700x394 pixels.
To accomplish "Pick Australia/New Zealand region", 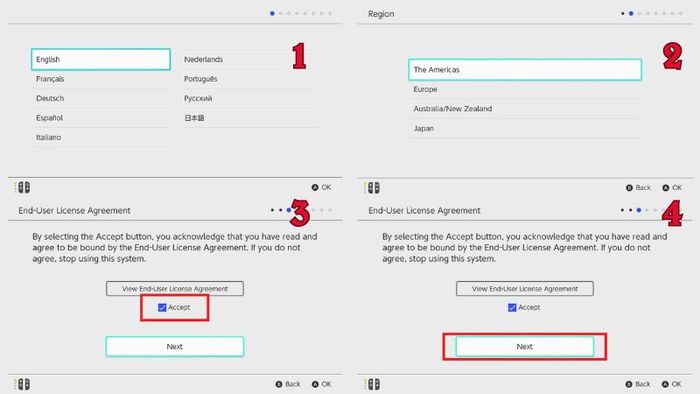I will (x=525, y=109).
